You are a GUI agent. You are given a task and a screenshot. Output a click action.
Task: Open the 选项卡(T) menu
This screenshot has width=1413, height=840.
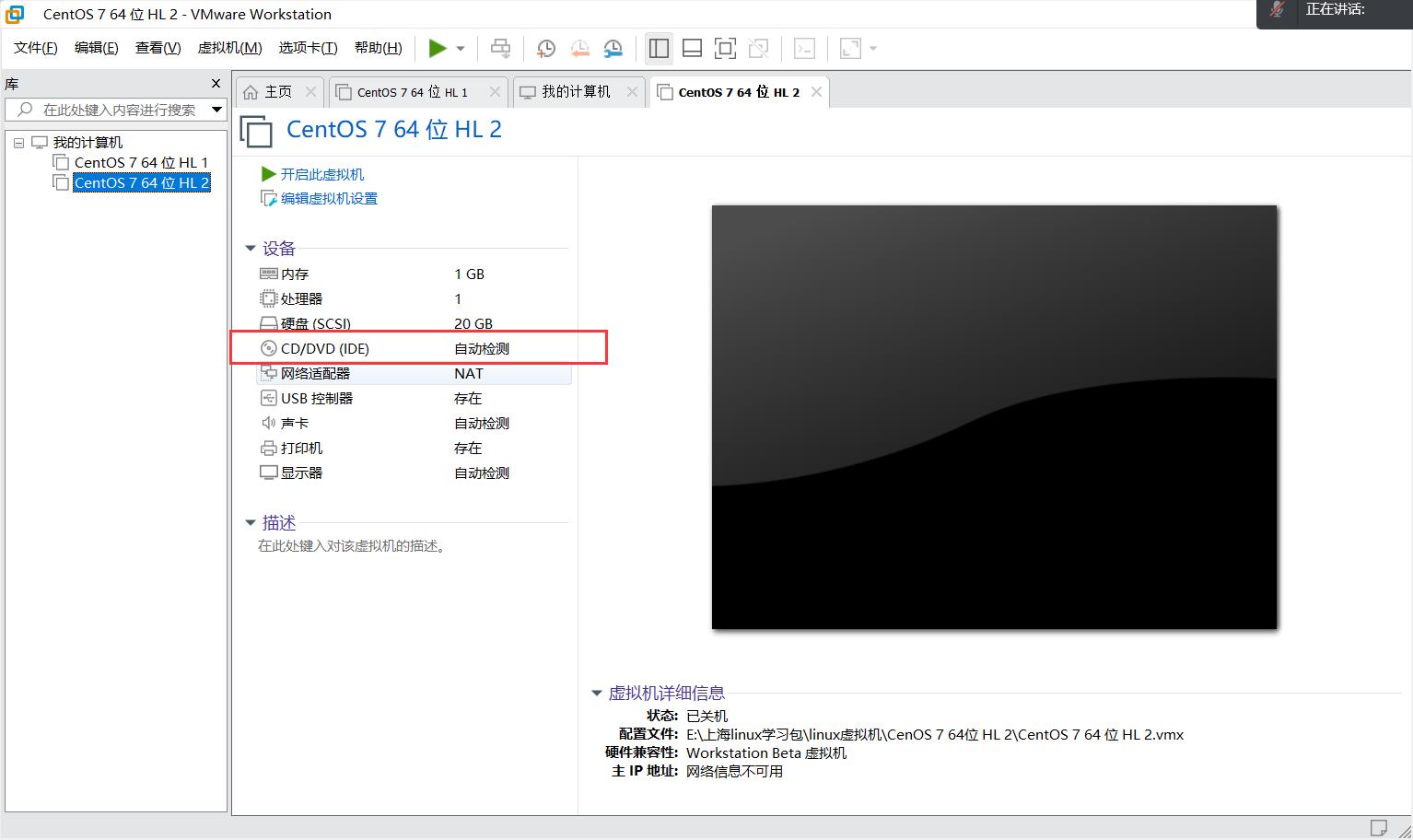tap(309, 48)
